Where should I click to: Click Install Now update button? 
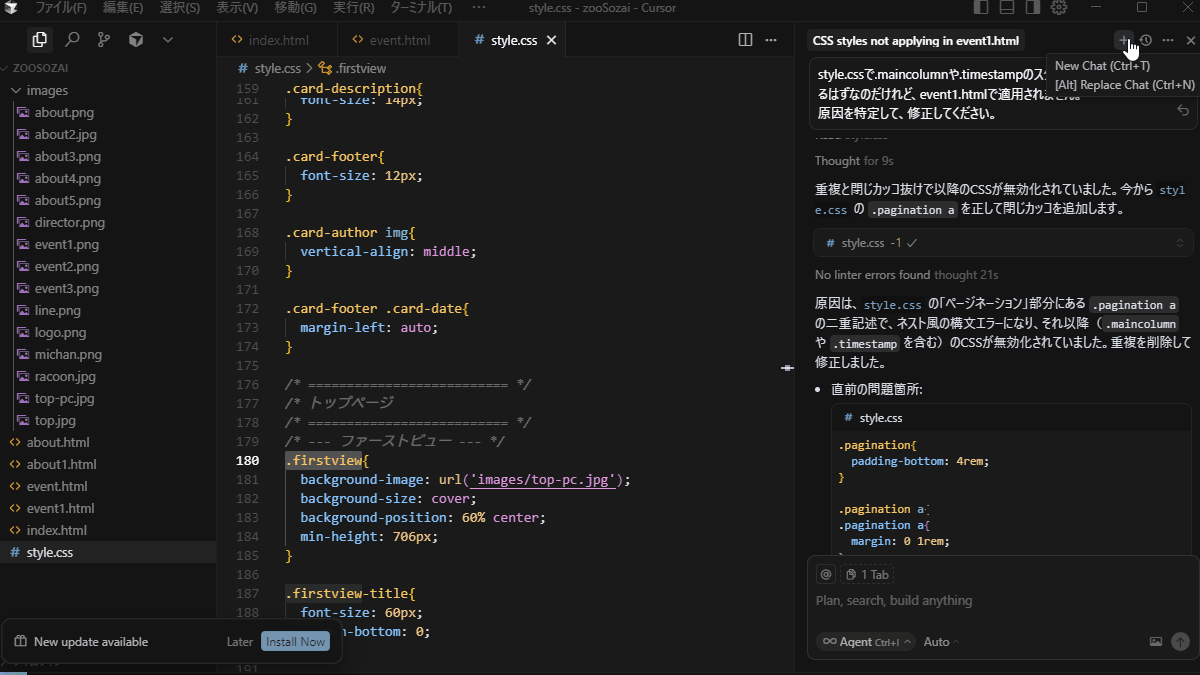click(295, 642)
